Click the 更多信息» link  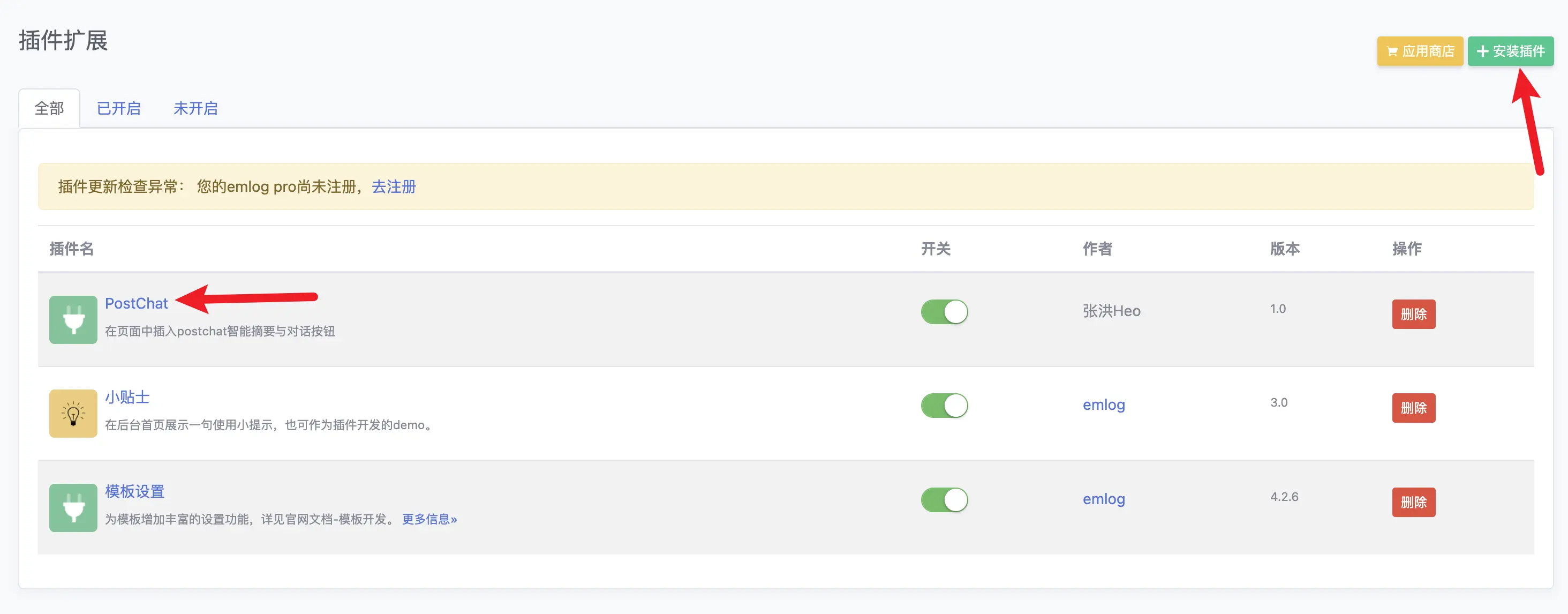(x=429, y=519)
